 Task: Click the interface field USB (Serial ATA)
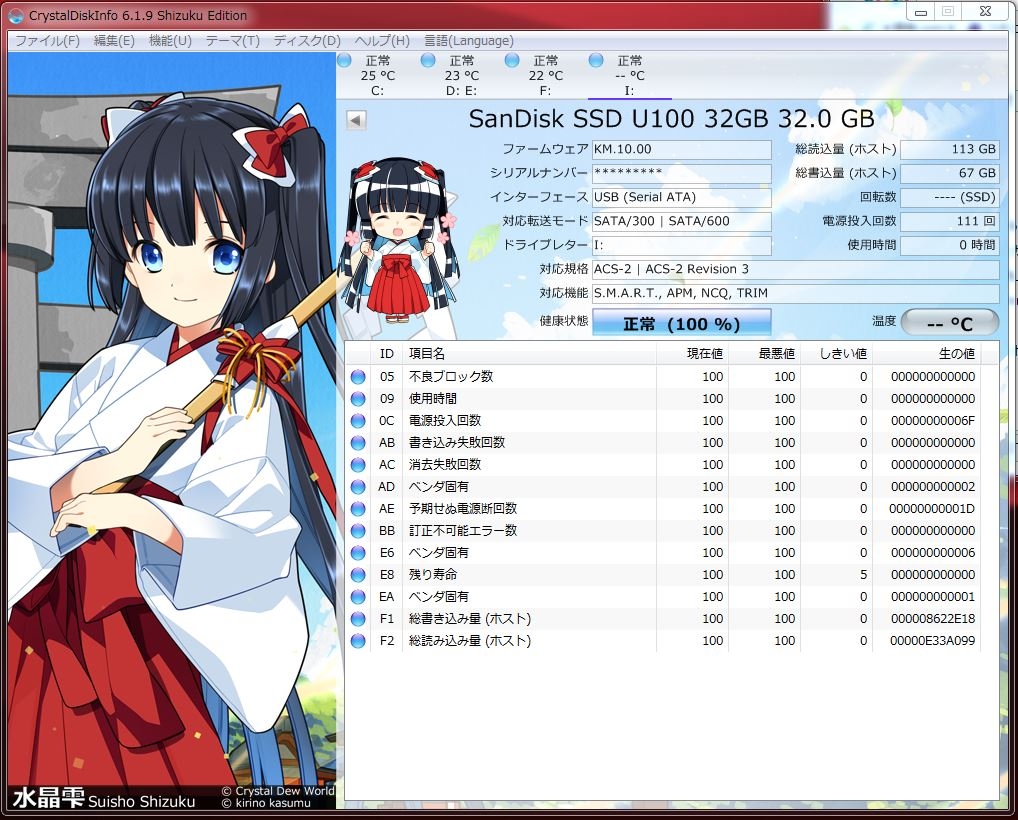coord(682,197)
